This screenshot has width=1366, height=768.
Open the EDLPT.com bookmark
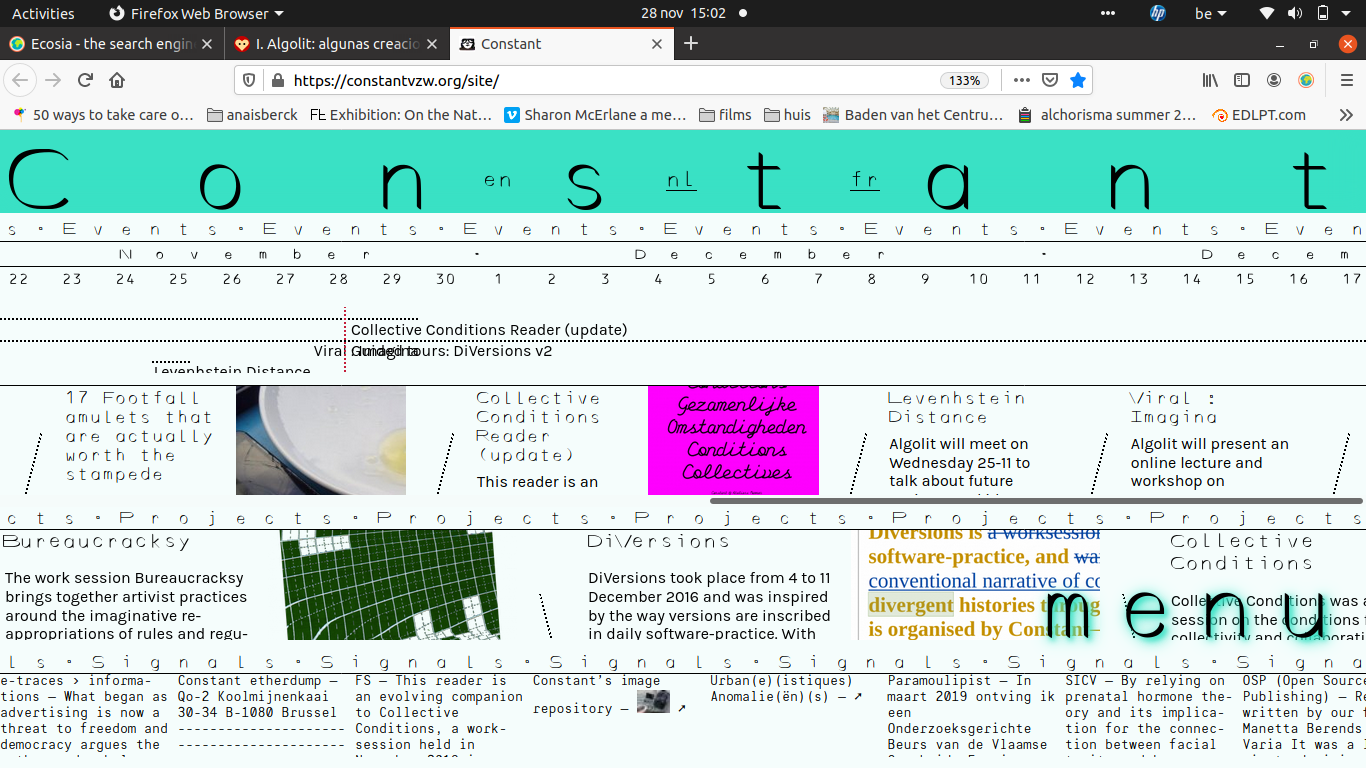(1259, 115)
